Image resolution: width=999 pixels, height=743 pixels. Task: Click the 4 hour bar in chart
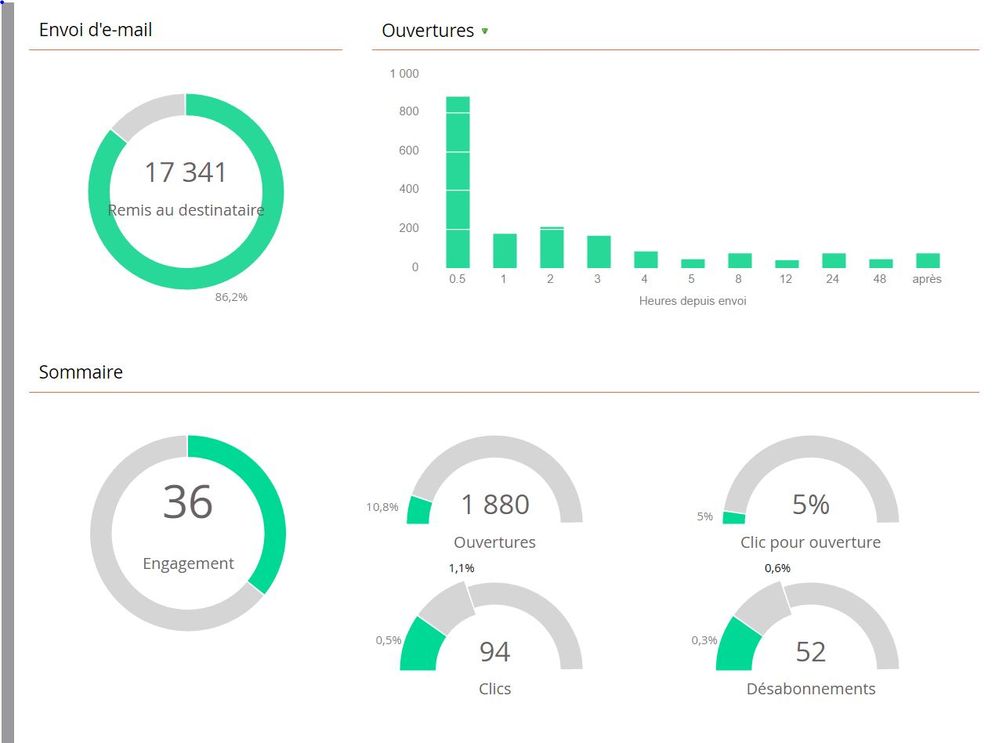(x=645, y=259)
